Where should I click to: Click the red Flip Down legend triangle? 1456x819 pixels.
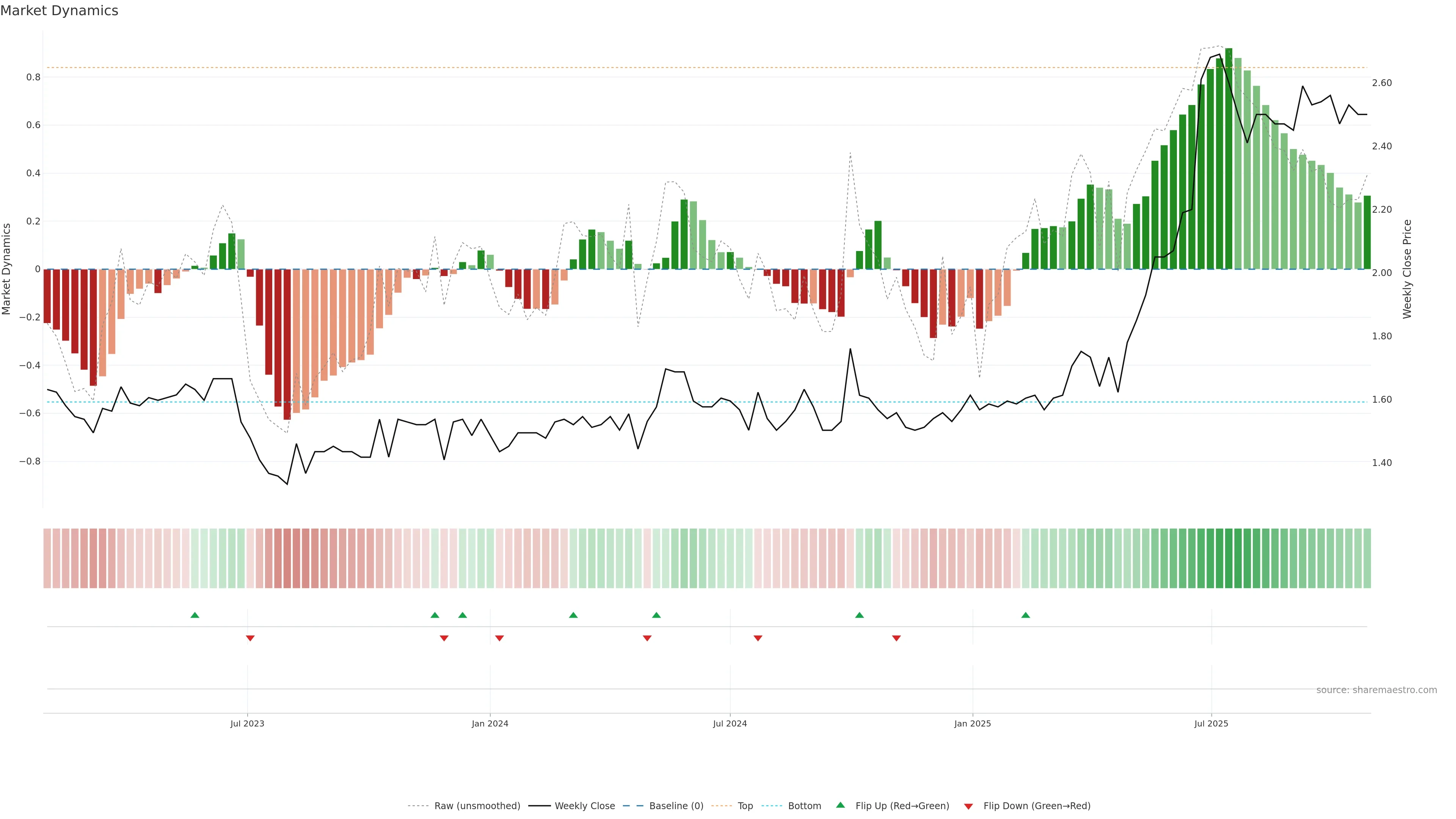(968, 806)
